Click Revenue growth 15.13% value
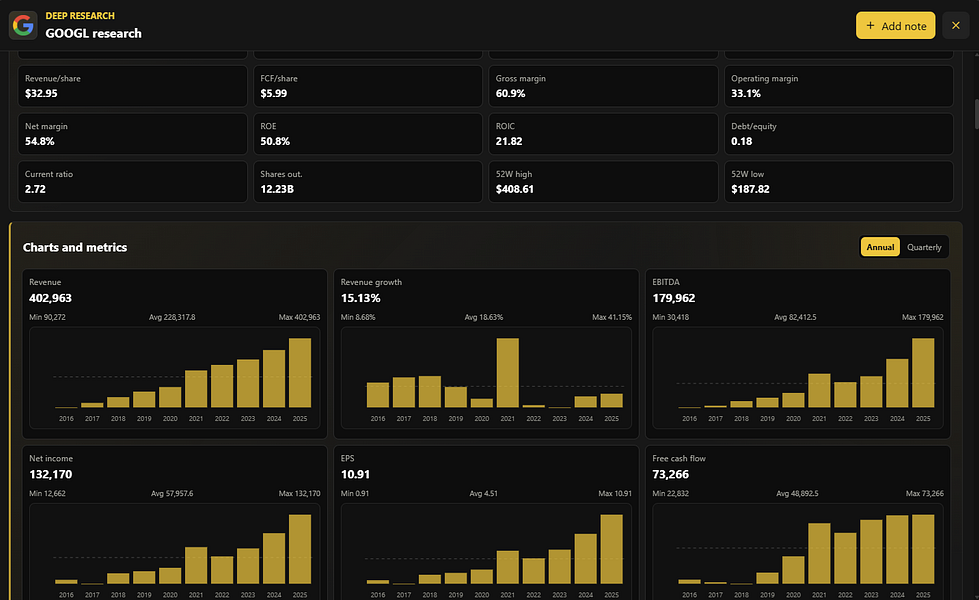The image size is (979, 600). pos(360,298)
